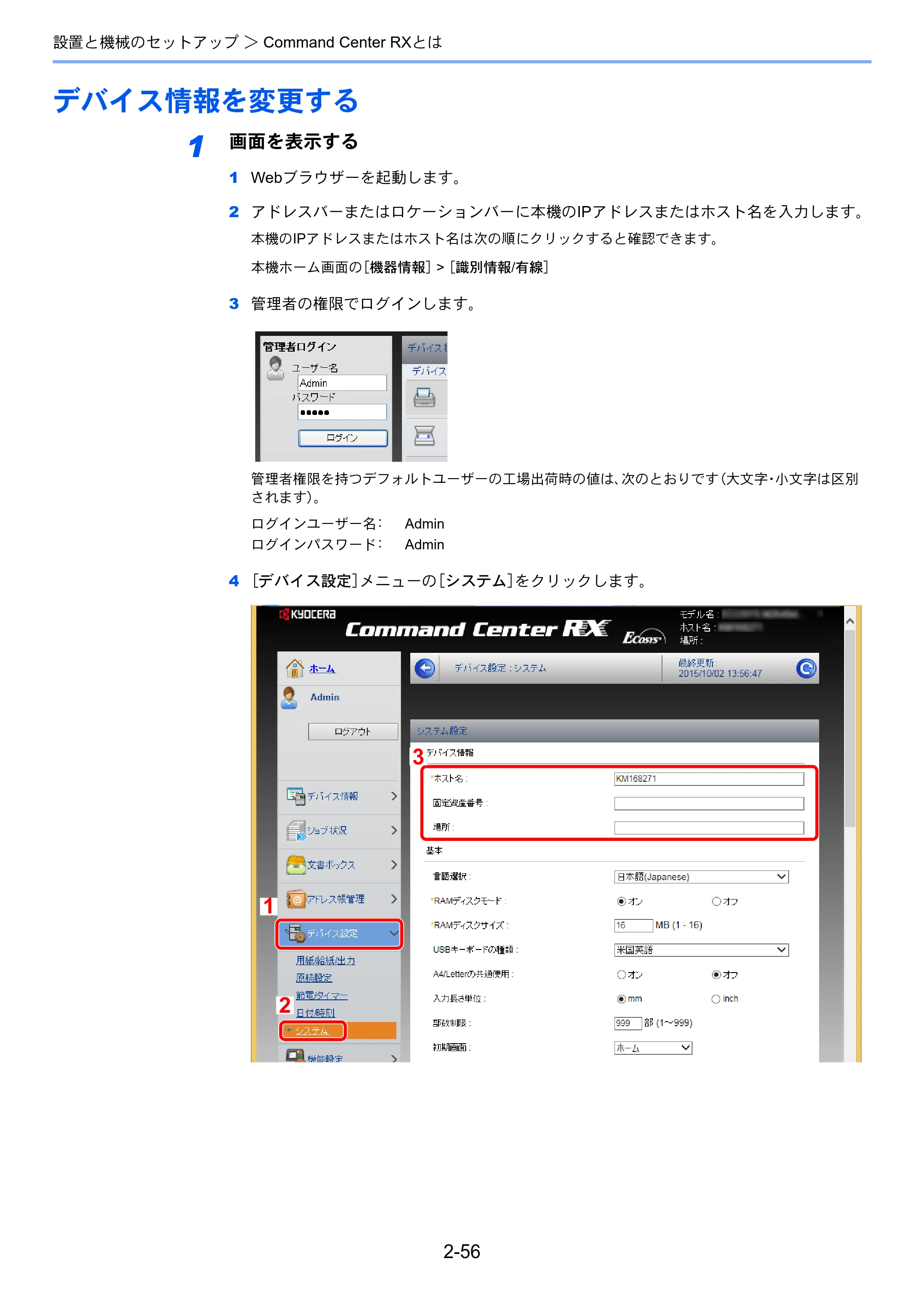
Task: Click the user silhouette icon in 管理者ログイン
Action: click(x=276, y=368)
